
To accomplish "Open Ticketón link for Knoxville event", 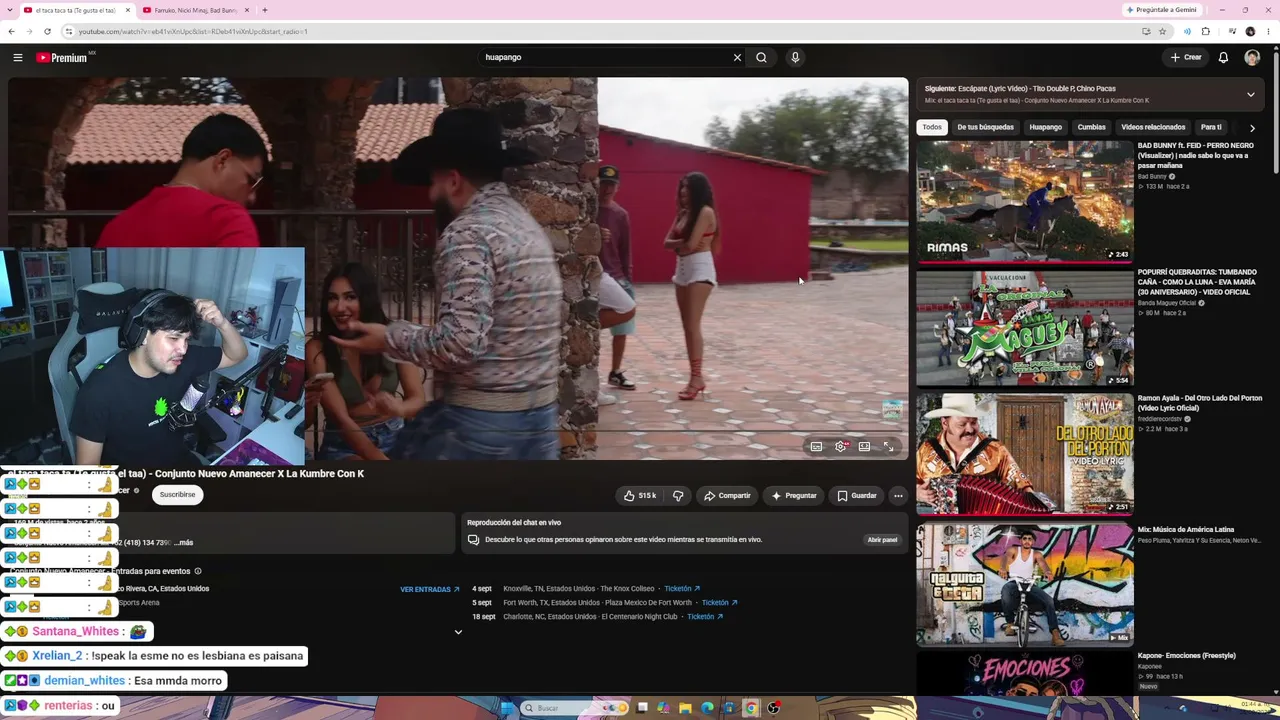I will coord(682,589).
